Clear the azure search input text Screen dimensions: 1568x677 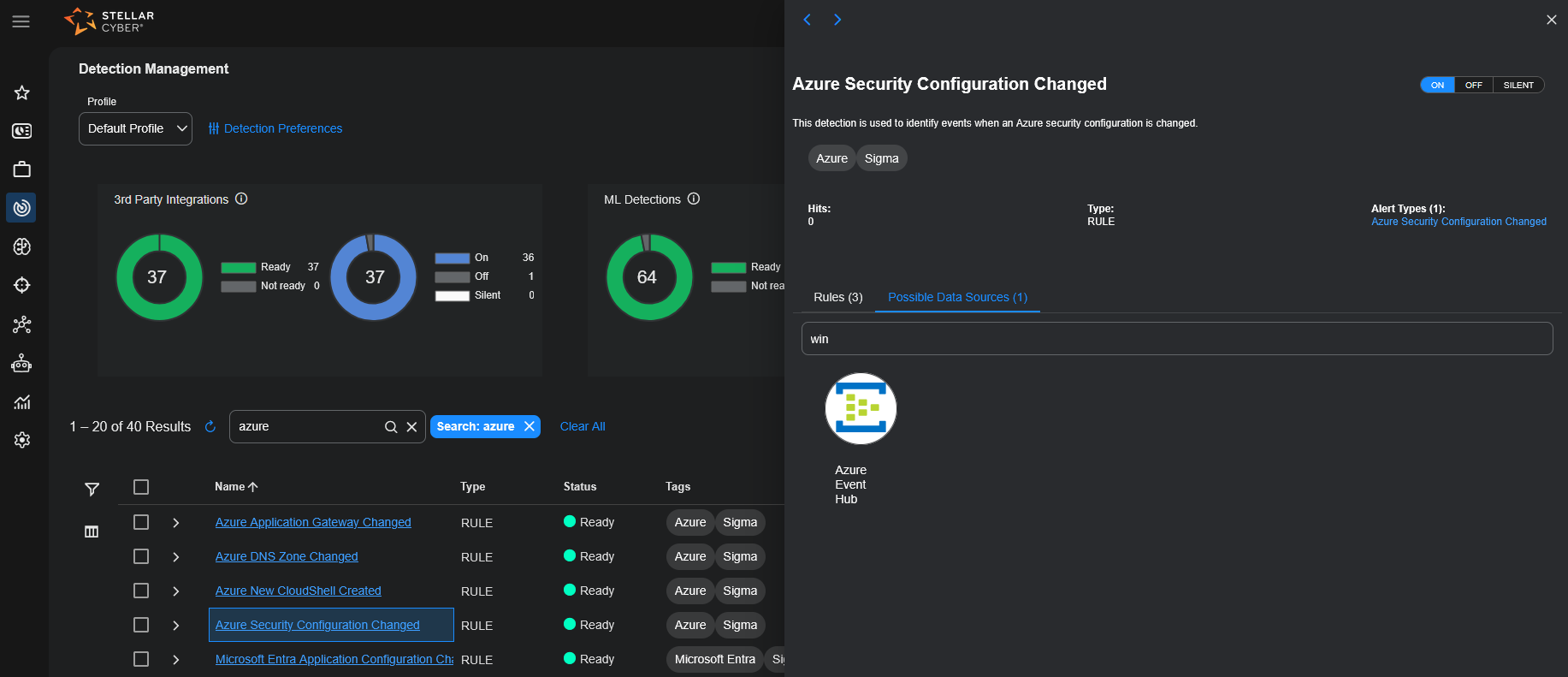411,427
